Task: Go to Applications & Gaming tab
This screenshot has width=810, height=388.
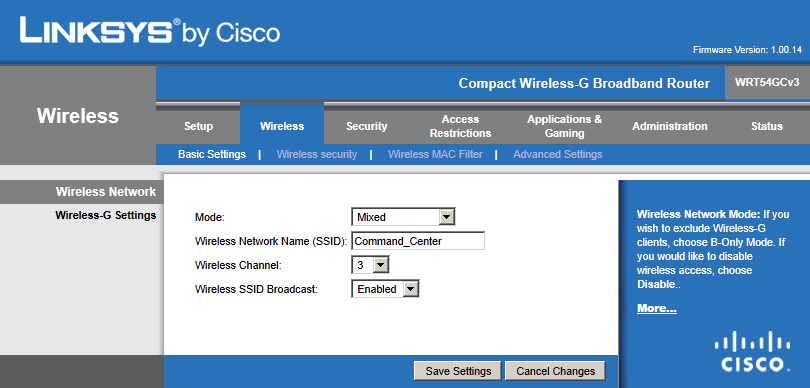Action: click(x=564, y=126)
